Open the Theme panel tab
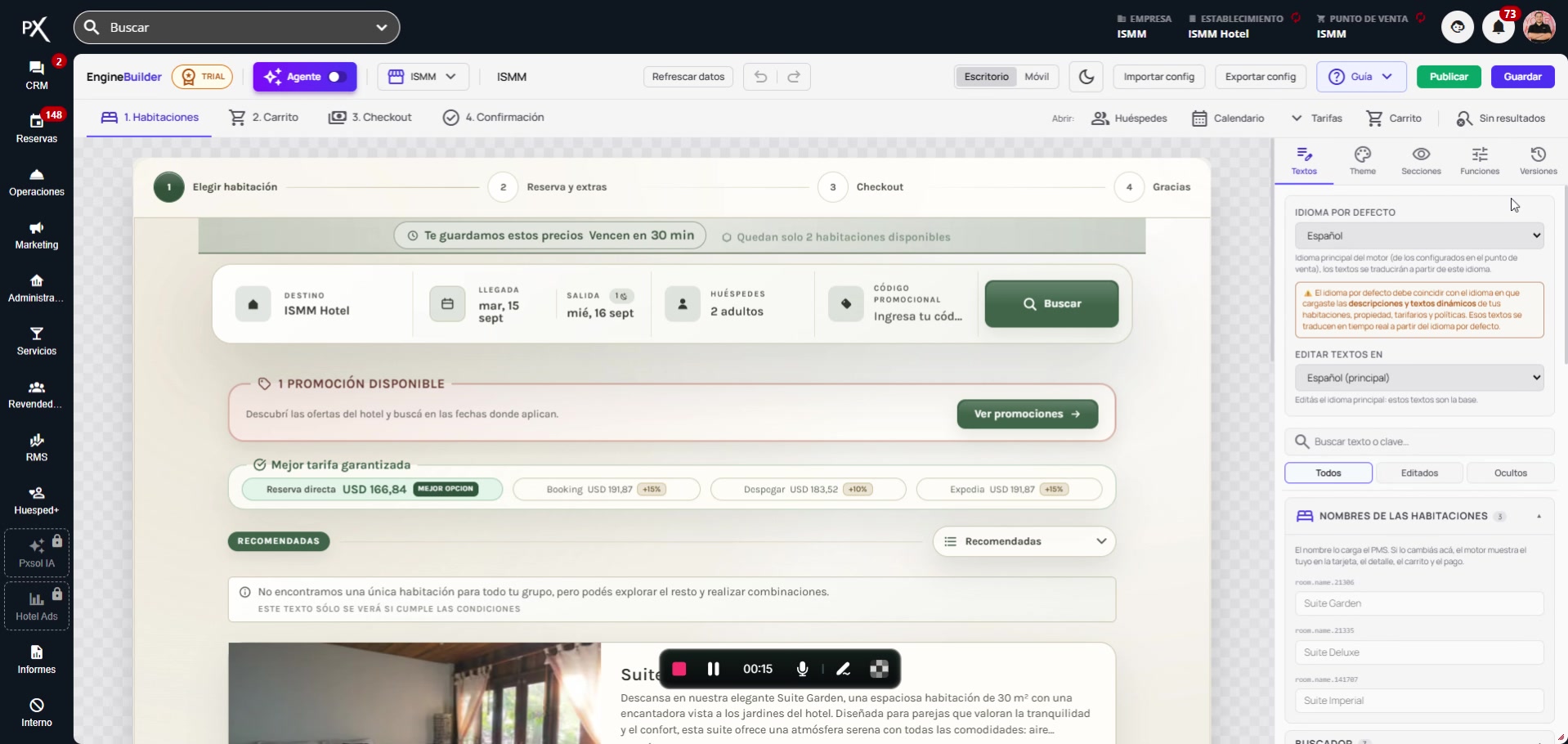The width and height of the screenshot is (1568, 744). click(1362, 160)
